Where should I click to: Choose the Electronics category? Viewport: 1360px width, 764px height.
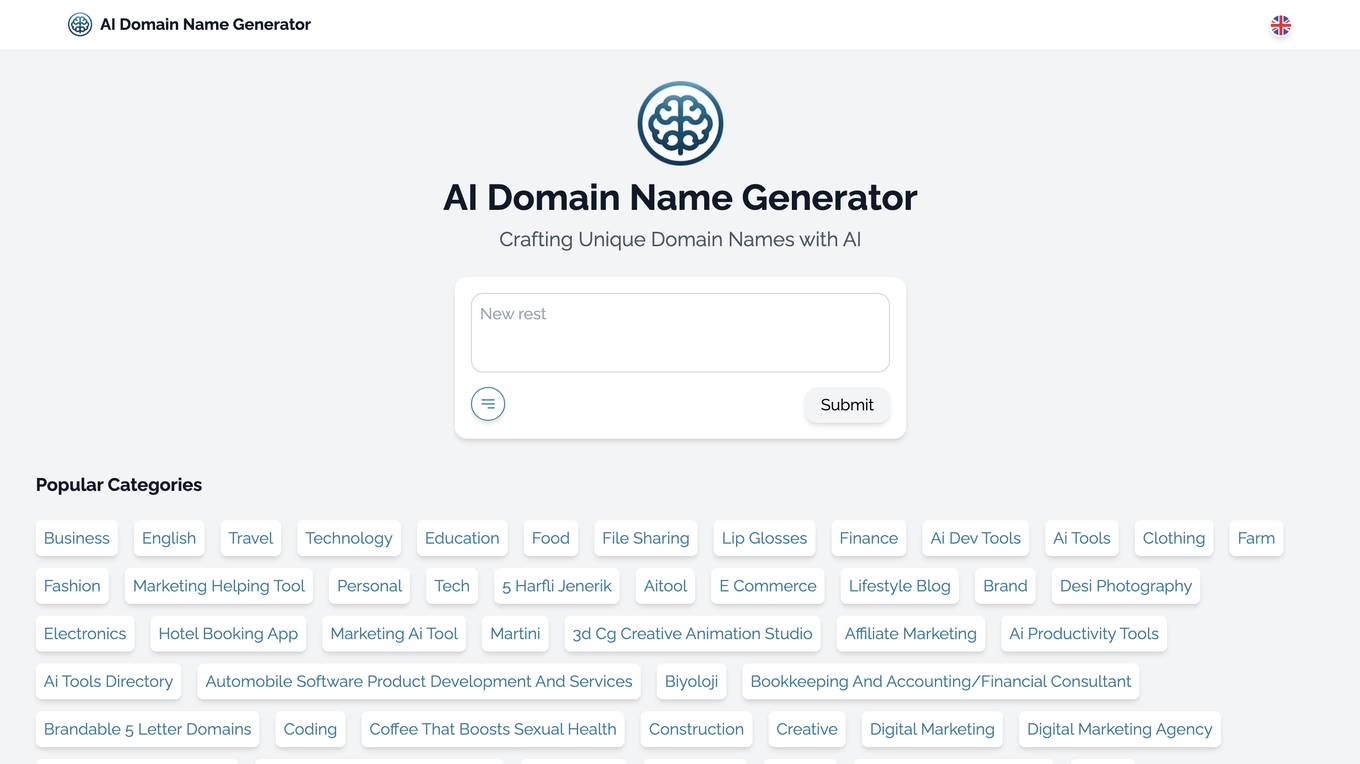(85, 634)
